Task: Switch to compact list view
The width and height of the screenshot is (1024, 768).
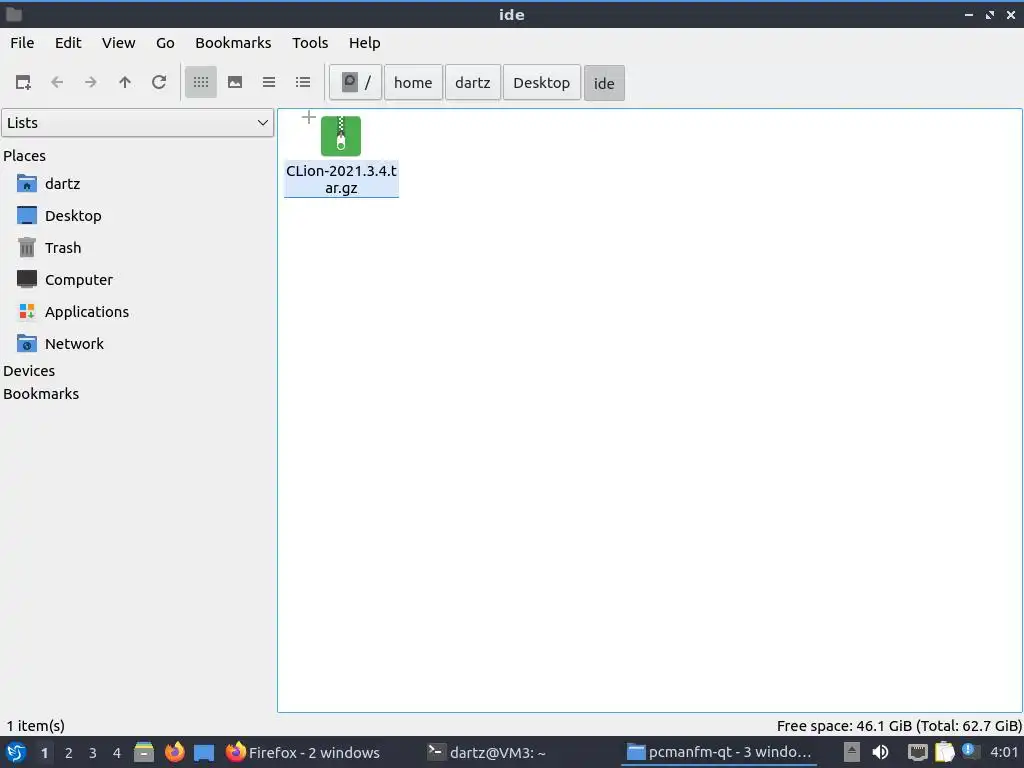Action: [x=269, y=82]
